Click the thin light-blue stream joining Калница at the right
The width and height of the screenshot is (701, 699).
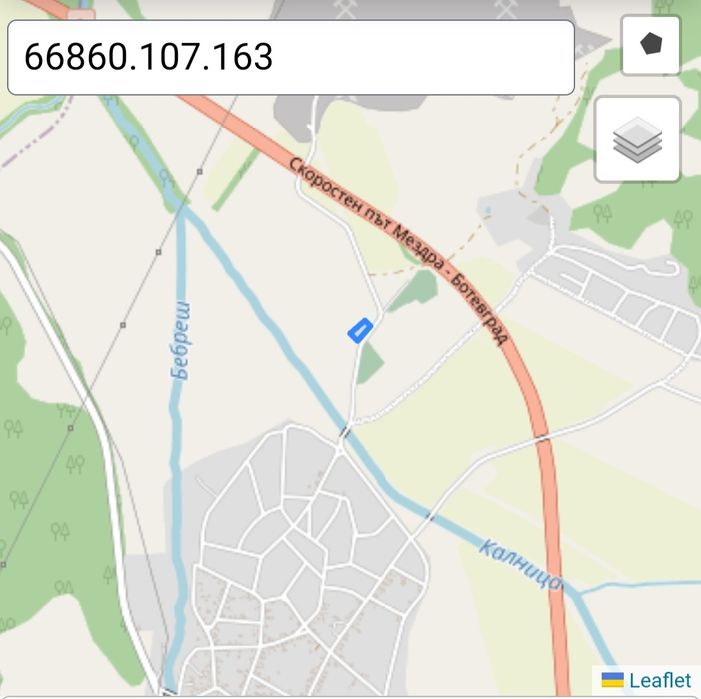pos(639,585)
